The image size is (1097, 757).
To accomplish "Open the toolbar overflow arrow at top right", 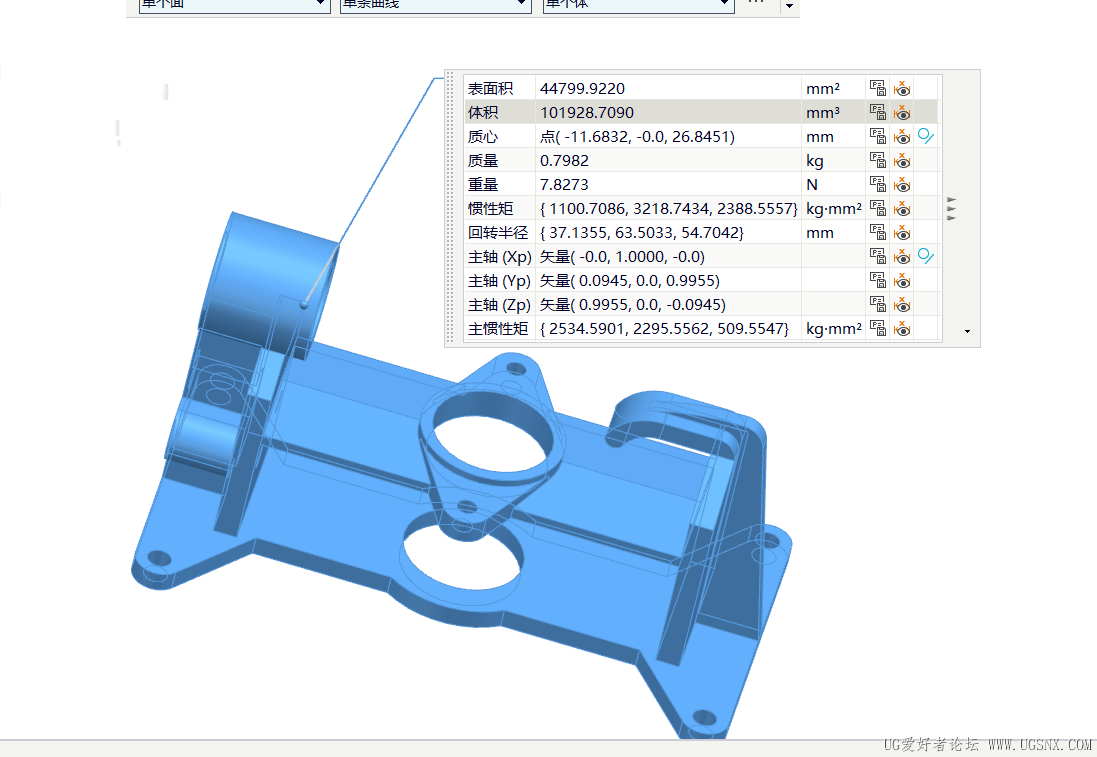I will 789,6.
